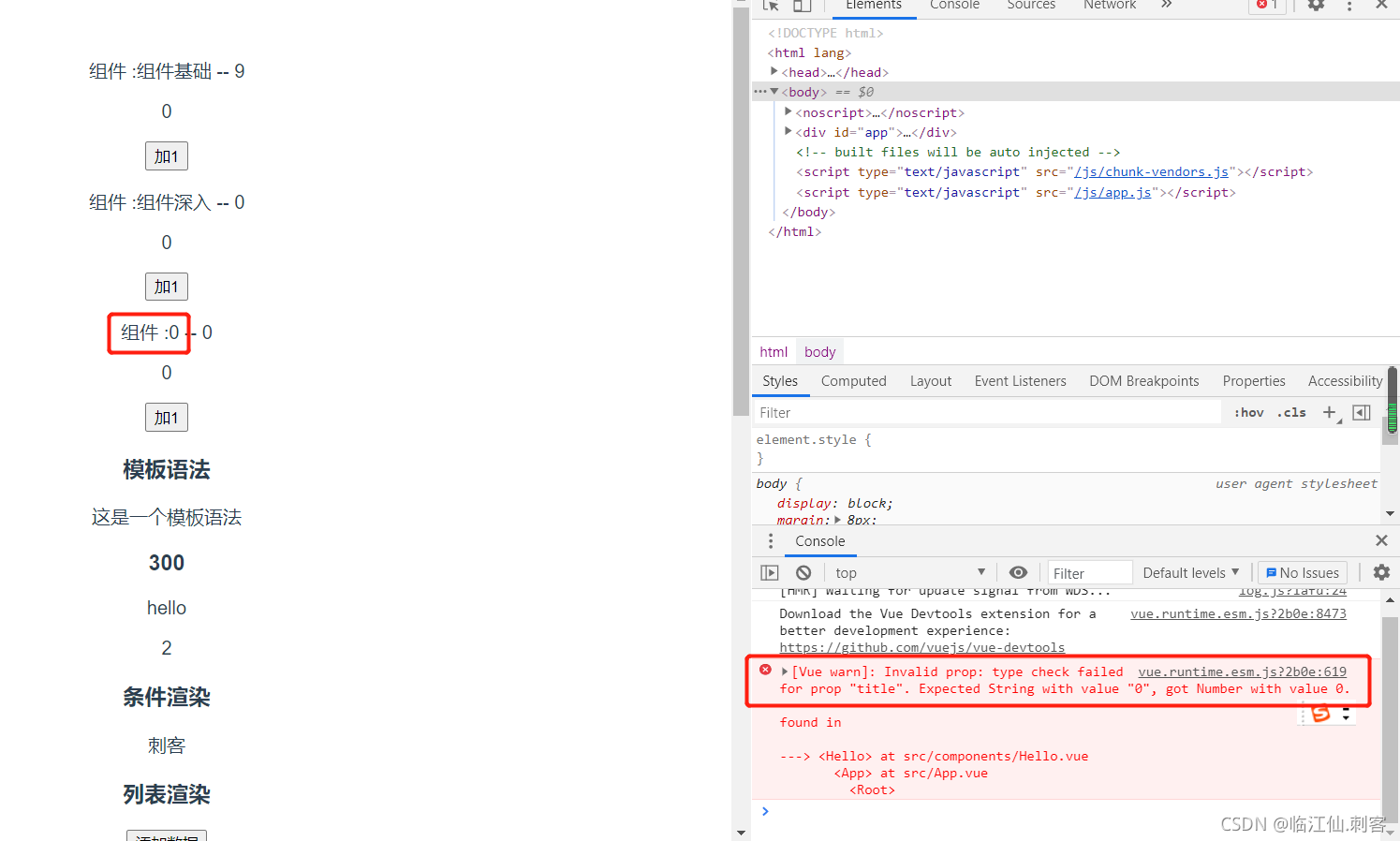Viewport: 1400px width, 841px height.
Task: Open the console drawer three-dot menu
Action: point(771,541)
